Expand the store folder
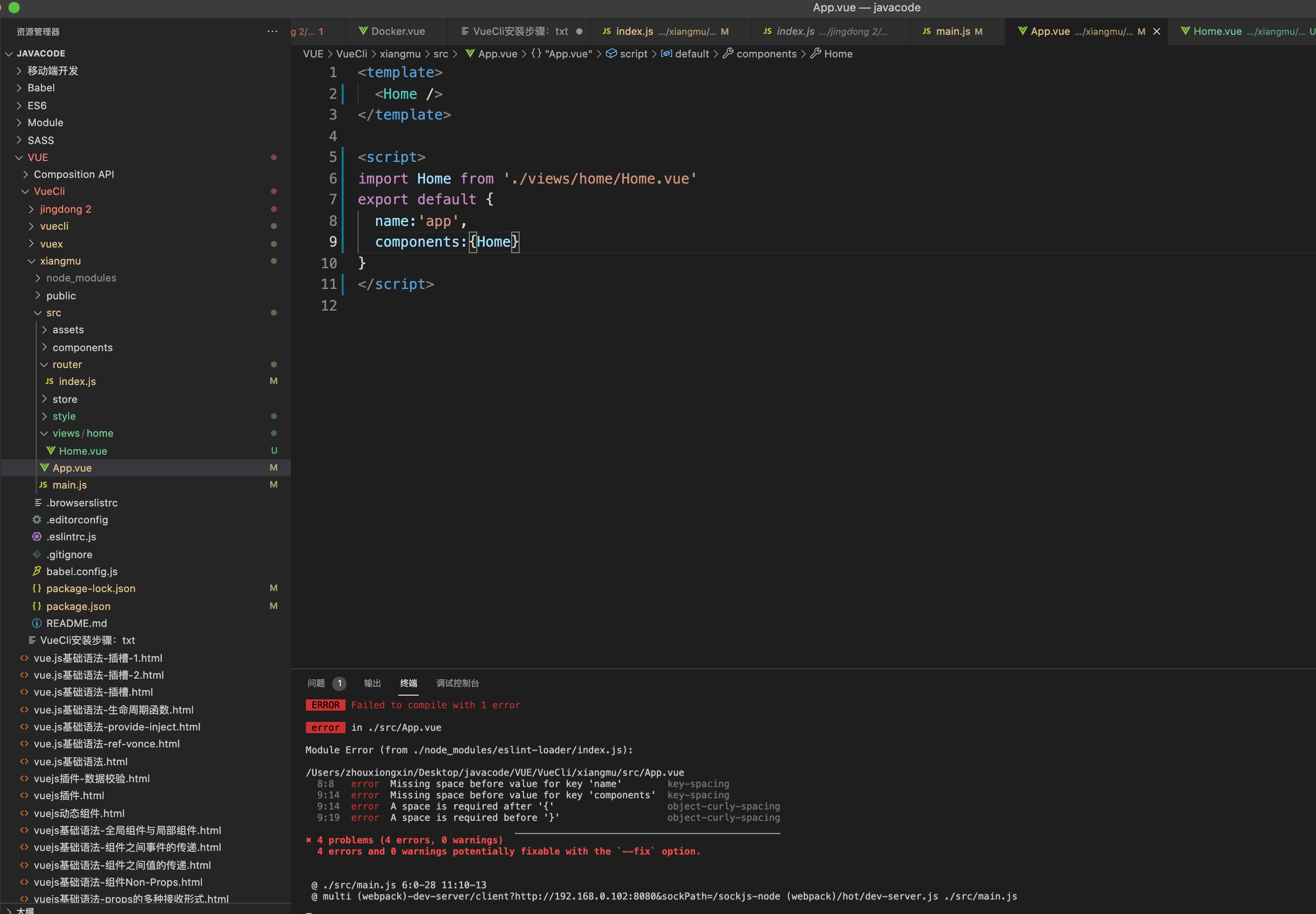Image resolution: width=1316 pixels, height=914 pixels. [x=44, y=399]
